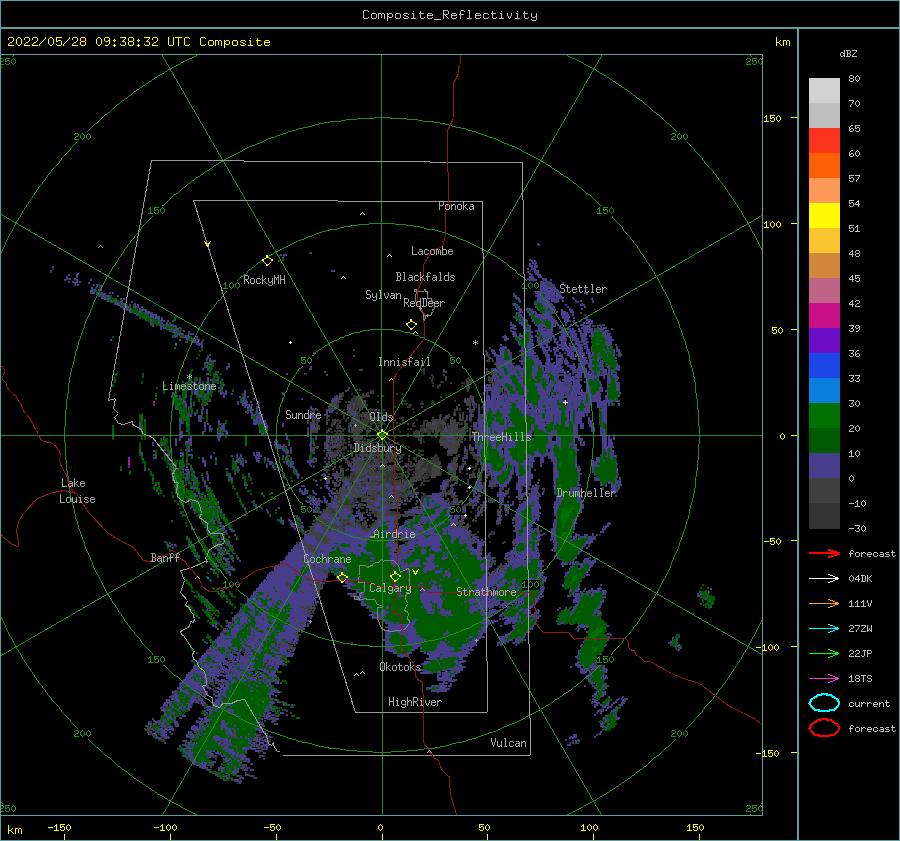Click the Drumheller town label
Viewport: 900px width, 841px height.
(586, 493)
